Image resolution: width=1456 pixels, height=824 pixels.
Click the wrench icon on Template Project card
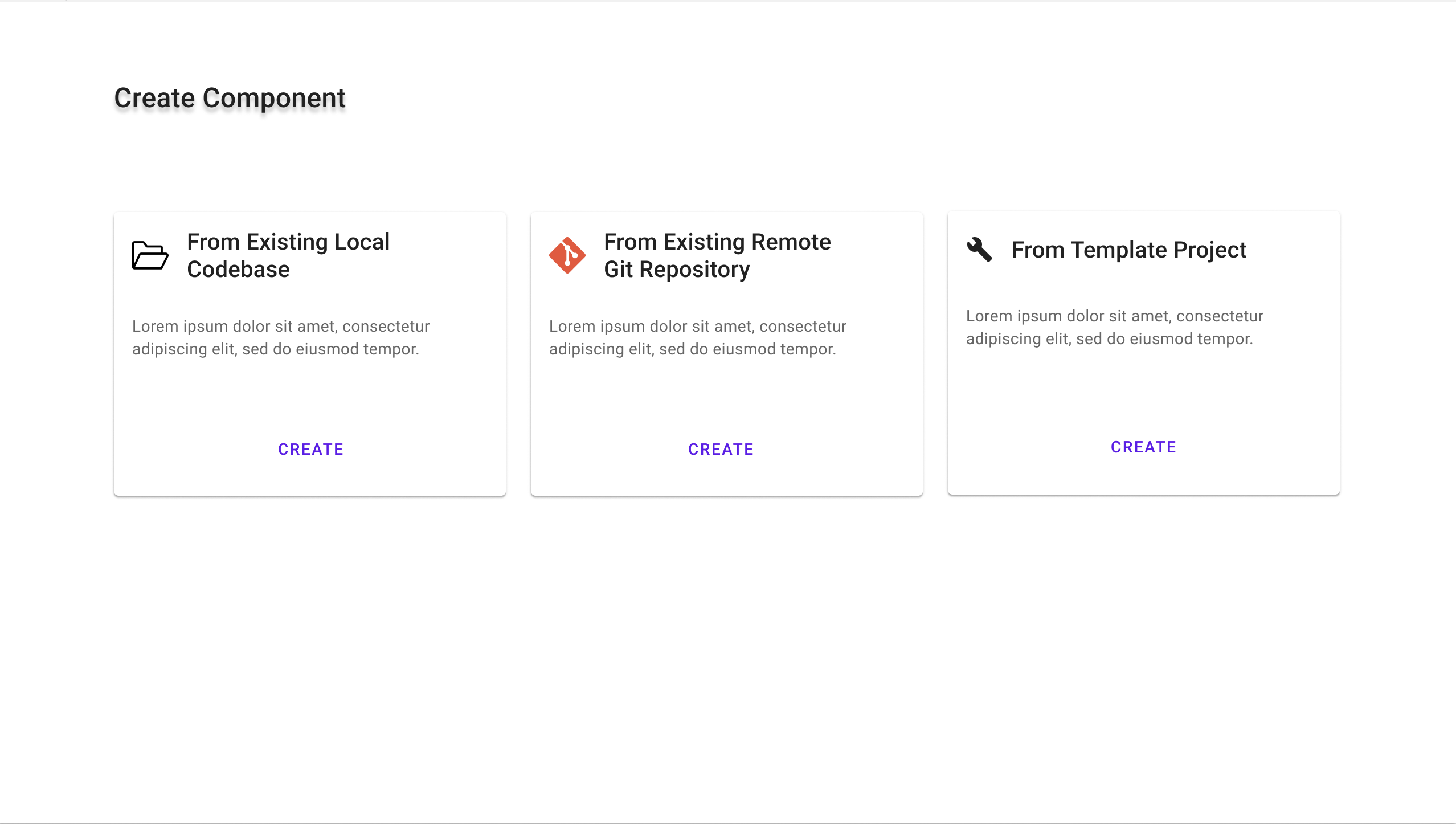tap(980, 250)
